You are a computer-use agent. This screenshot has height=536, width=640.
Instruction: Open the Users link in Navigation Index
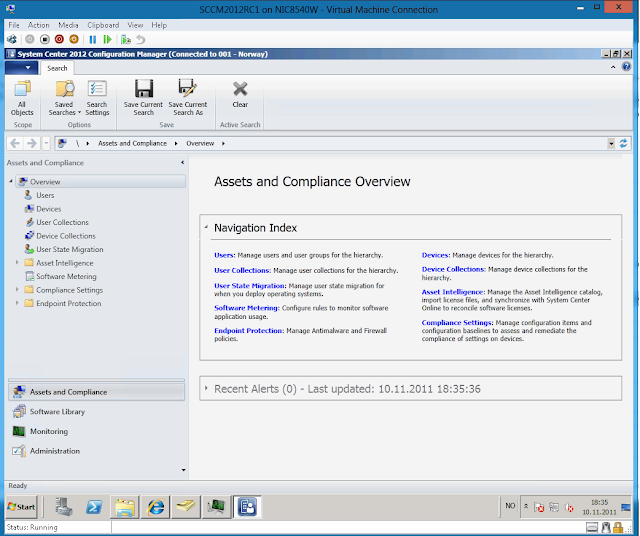(224, 255)
